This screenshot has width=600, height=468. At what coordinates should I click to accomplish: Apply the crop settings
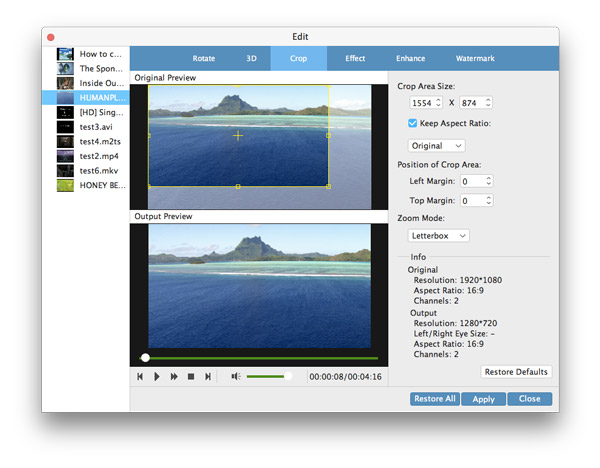coord(484,399)
